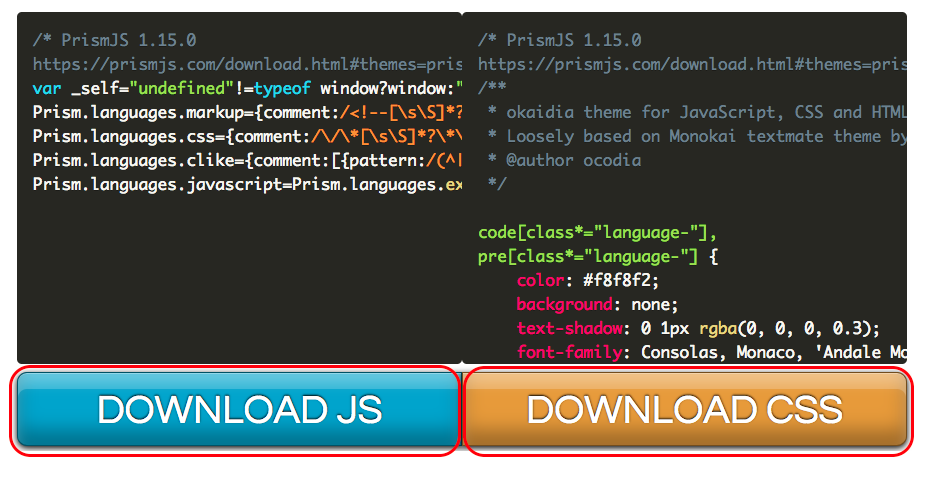Viewport: 945px width, 479px height.
Task: Click the Prism.languages.css code line
Action: 247,137
